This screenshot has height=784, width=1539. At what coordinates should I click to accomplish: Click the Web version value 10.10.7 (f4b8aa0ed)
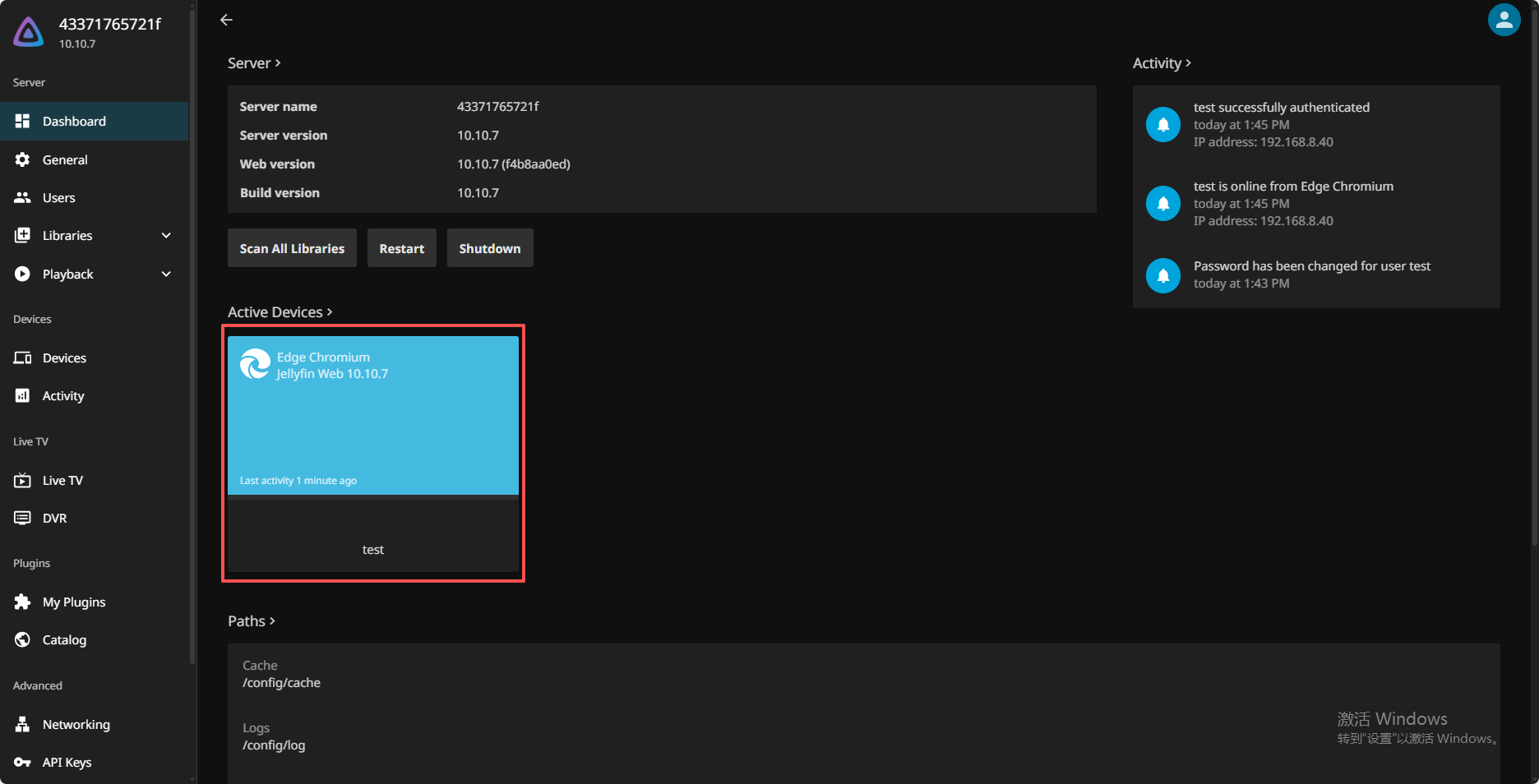(x=514, y=164)
